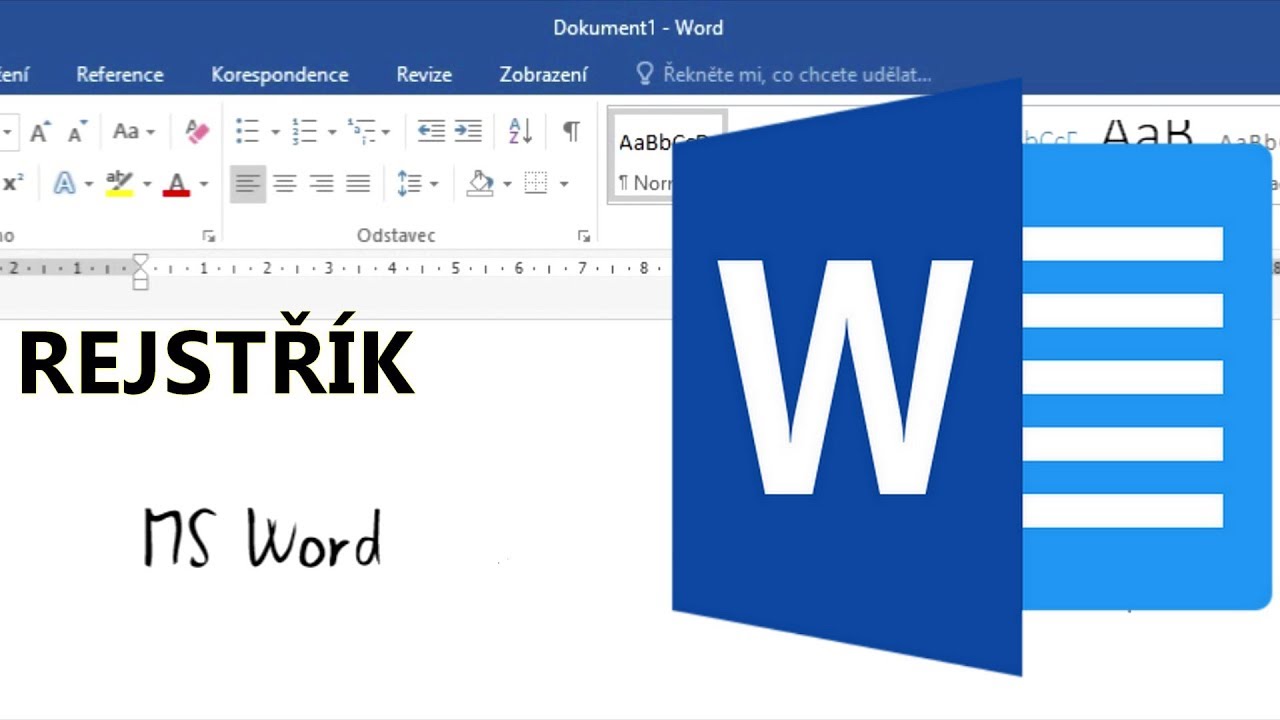The width and height of the screenshot is (1280, 720).
Task: Increase font size with the grow font icon
Action: pyautogui.click(x=41, y=131)
